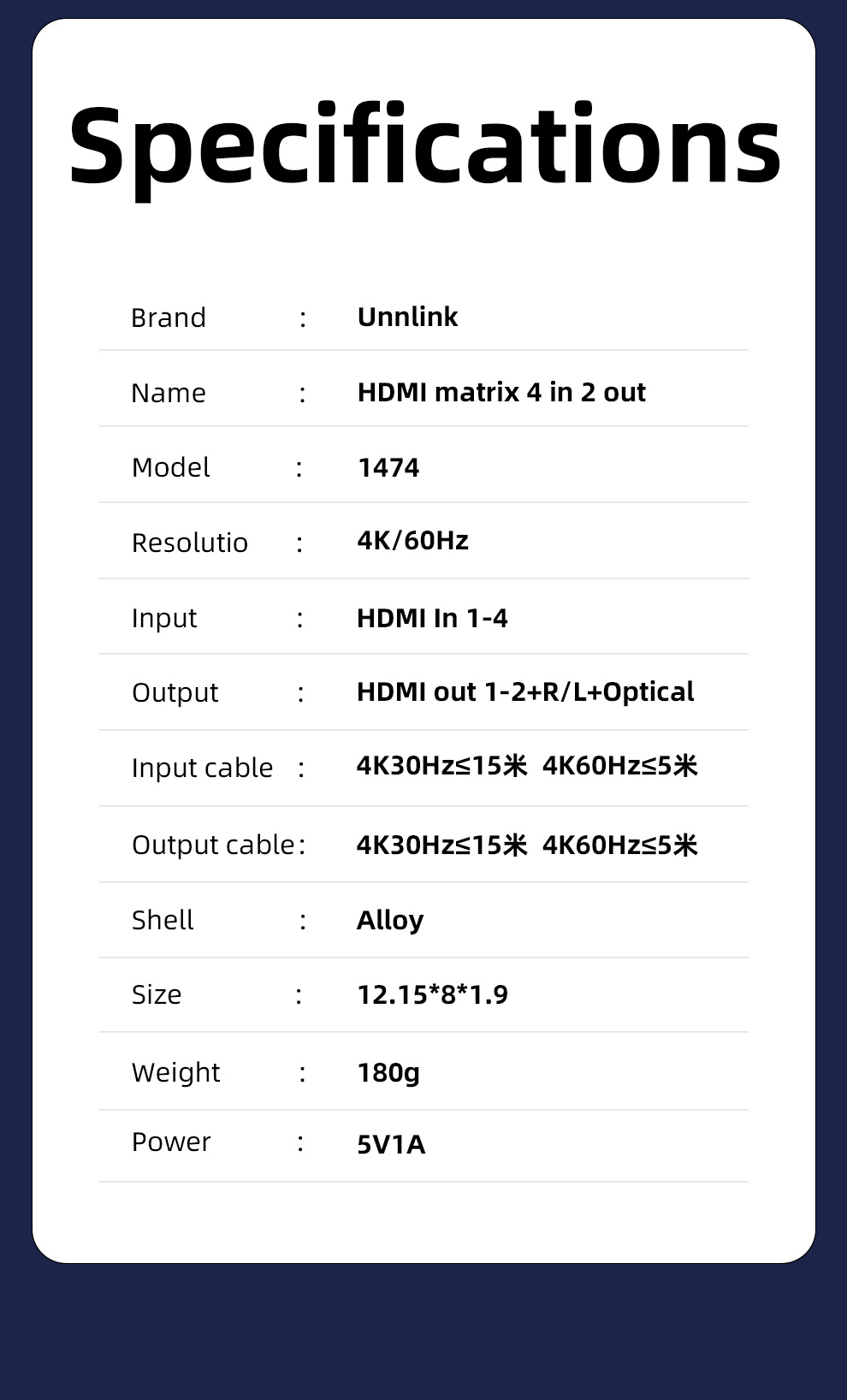Click the Resolutio label

189,543
